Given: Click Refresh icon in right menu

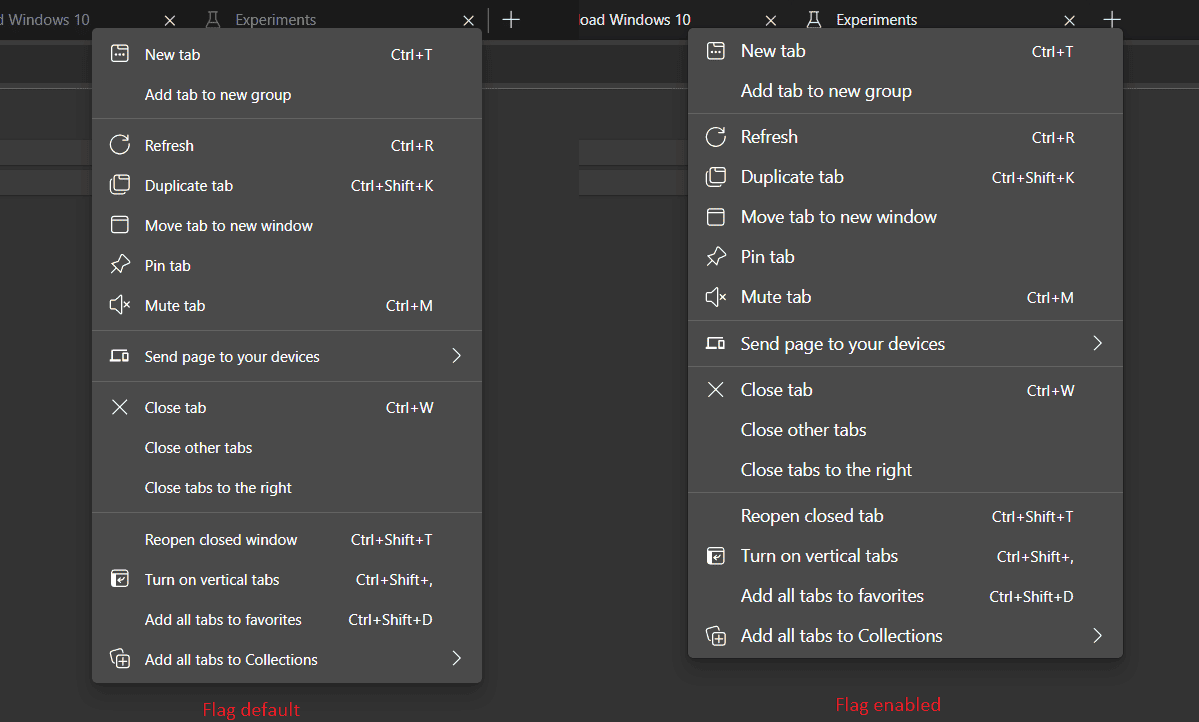Looking at the screenshot, I should [716, 137].
